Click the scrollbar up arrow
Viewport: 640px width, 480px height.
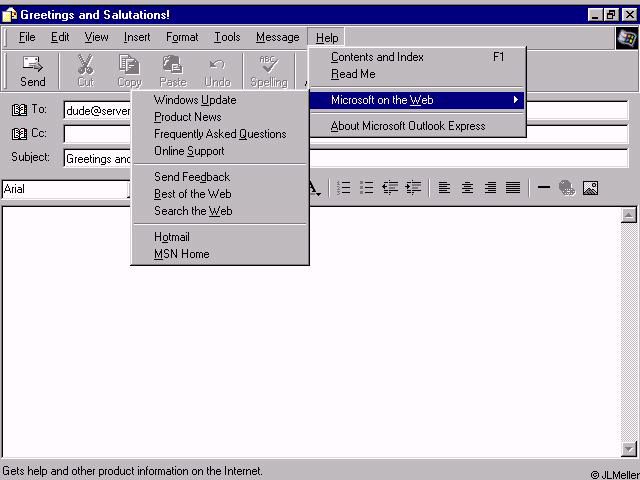629,215
